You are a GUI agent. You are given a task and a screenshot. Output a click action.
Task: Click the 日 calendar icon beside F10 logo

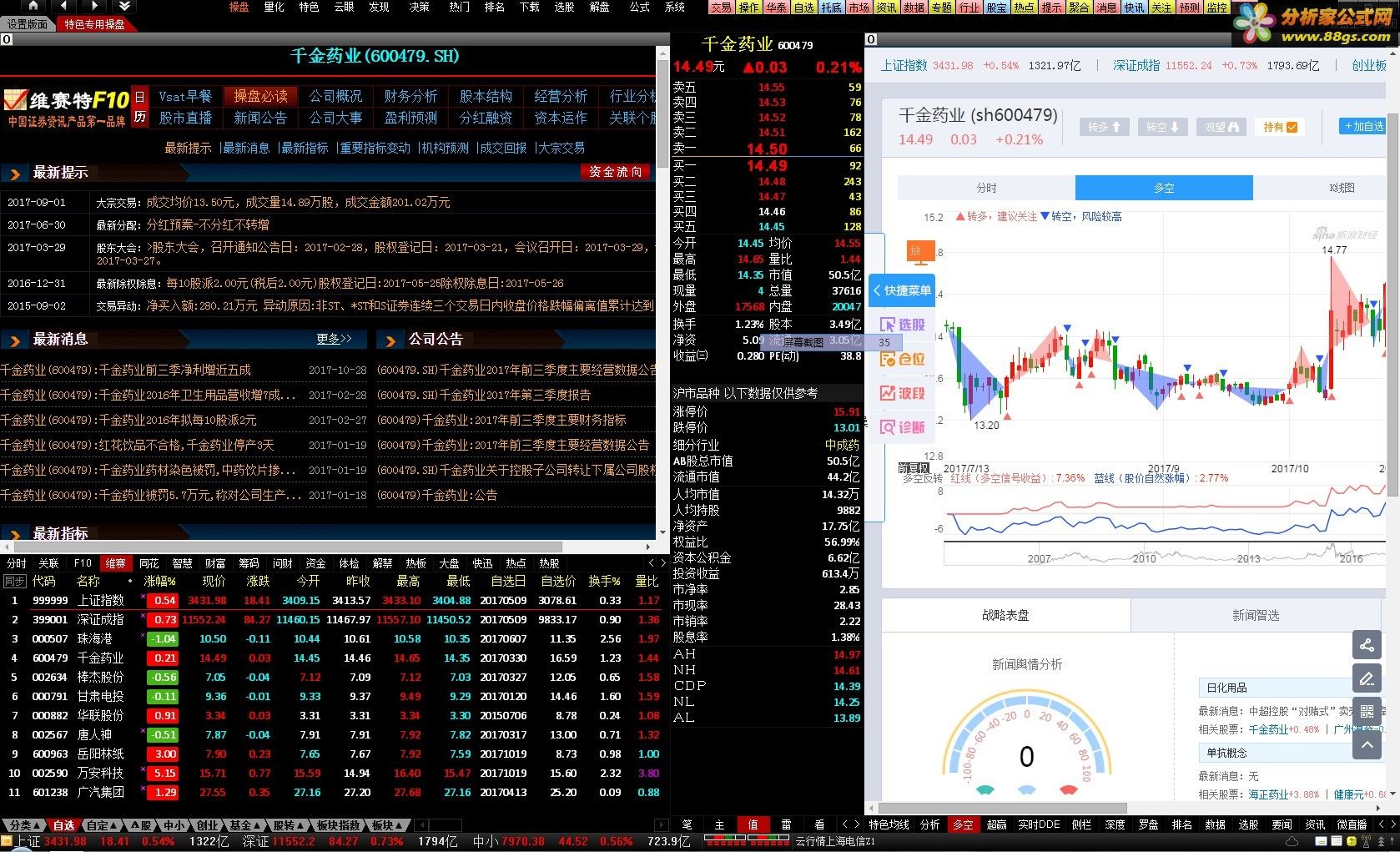[139, 97]
